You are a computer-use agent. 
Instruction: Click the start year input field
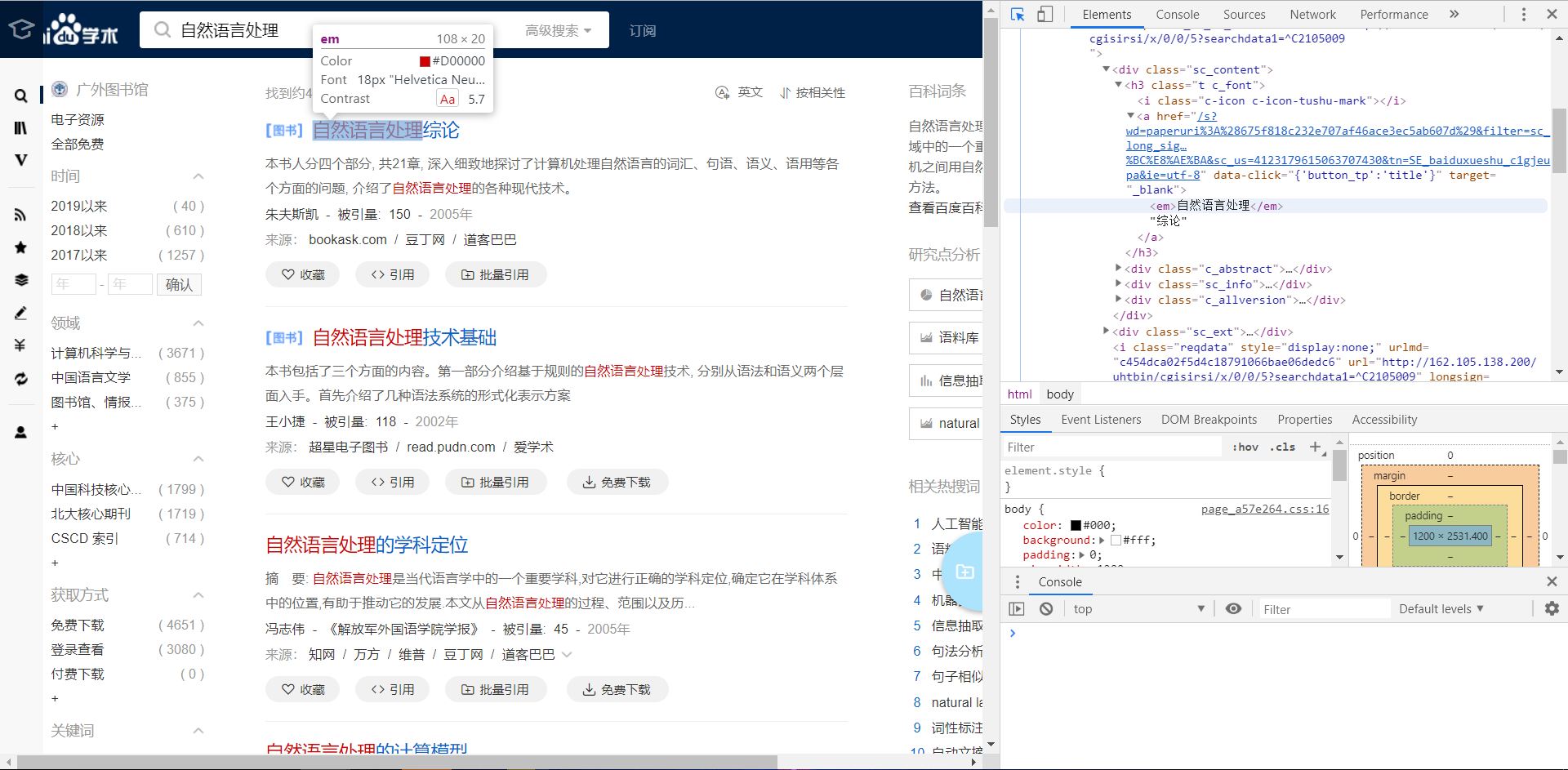[73, 284]
